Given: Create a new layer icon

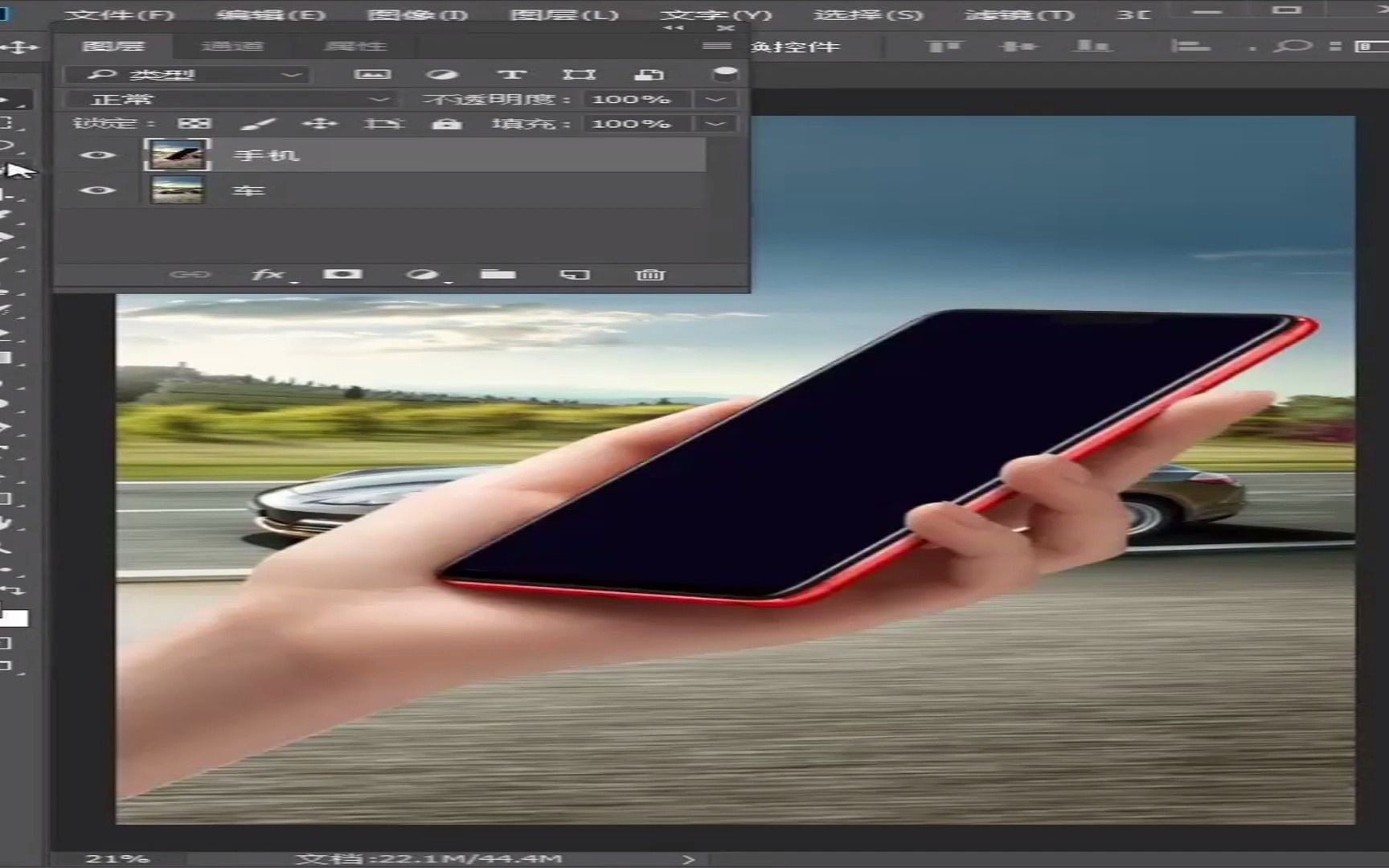Looking at the screenshot, I should click(x=574, y=274).
